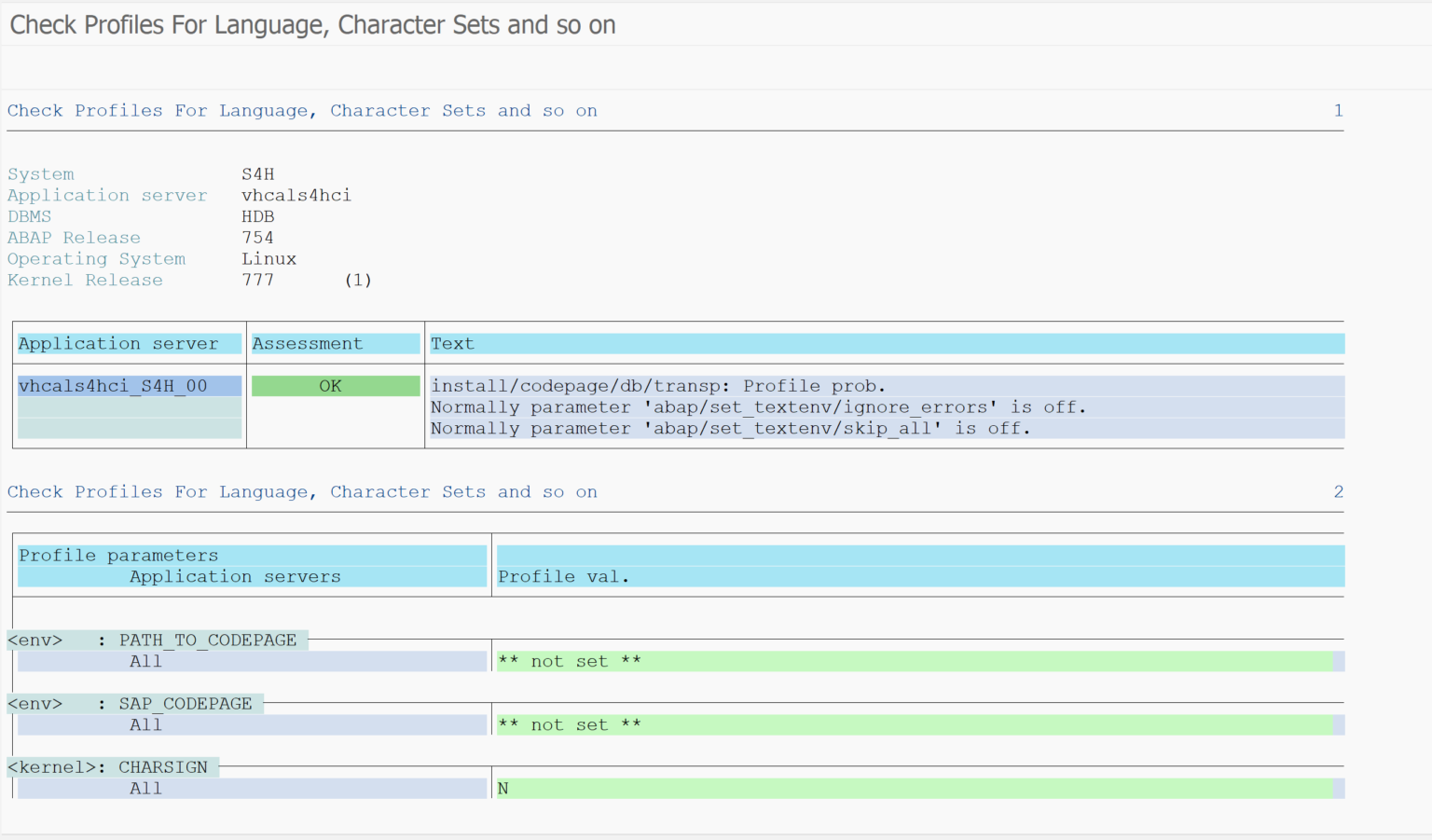
Task: Click the 'not set' value for SAP_CODEPAGE
Action: click(x=569, y=725)
